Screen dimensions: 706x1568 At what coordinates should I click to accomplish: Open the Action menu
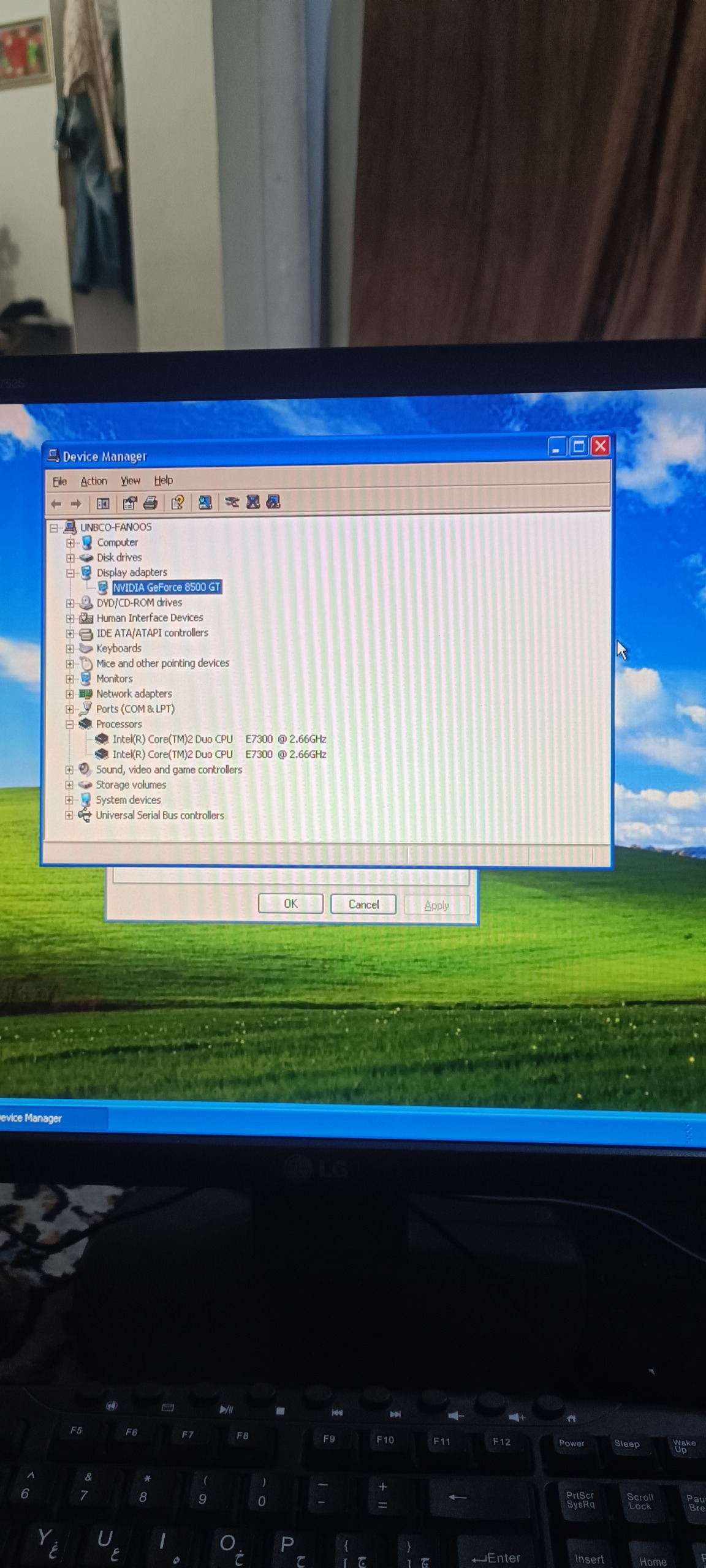tap(94, 481)
